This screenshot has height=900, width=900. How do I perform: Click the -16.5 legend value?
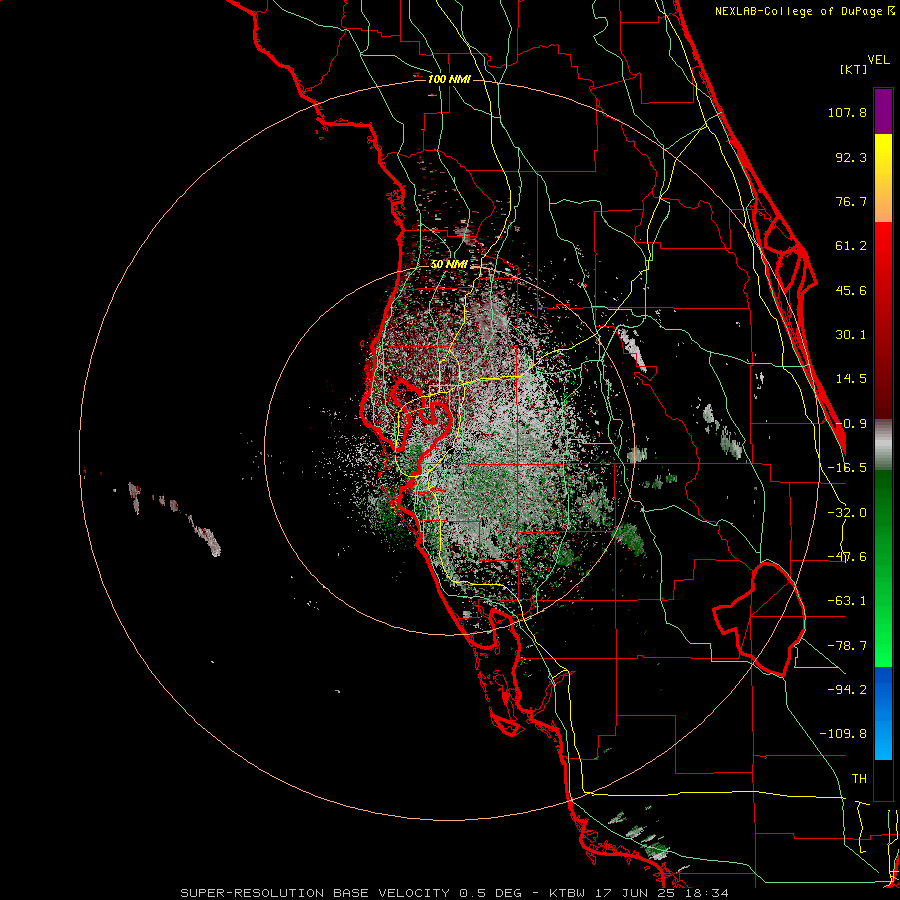click(847, 468)
